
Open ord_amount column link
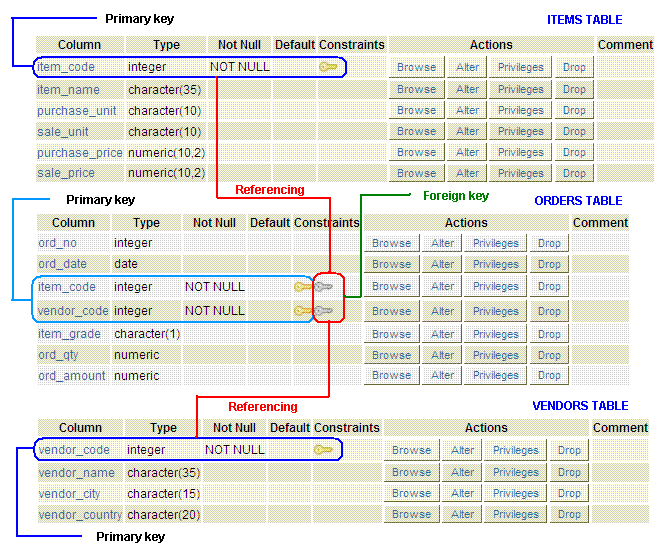click(72, 376)
